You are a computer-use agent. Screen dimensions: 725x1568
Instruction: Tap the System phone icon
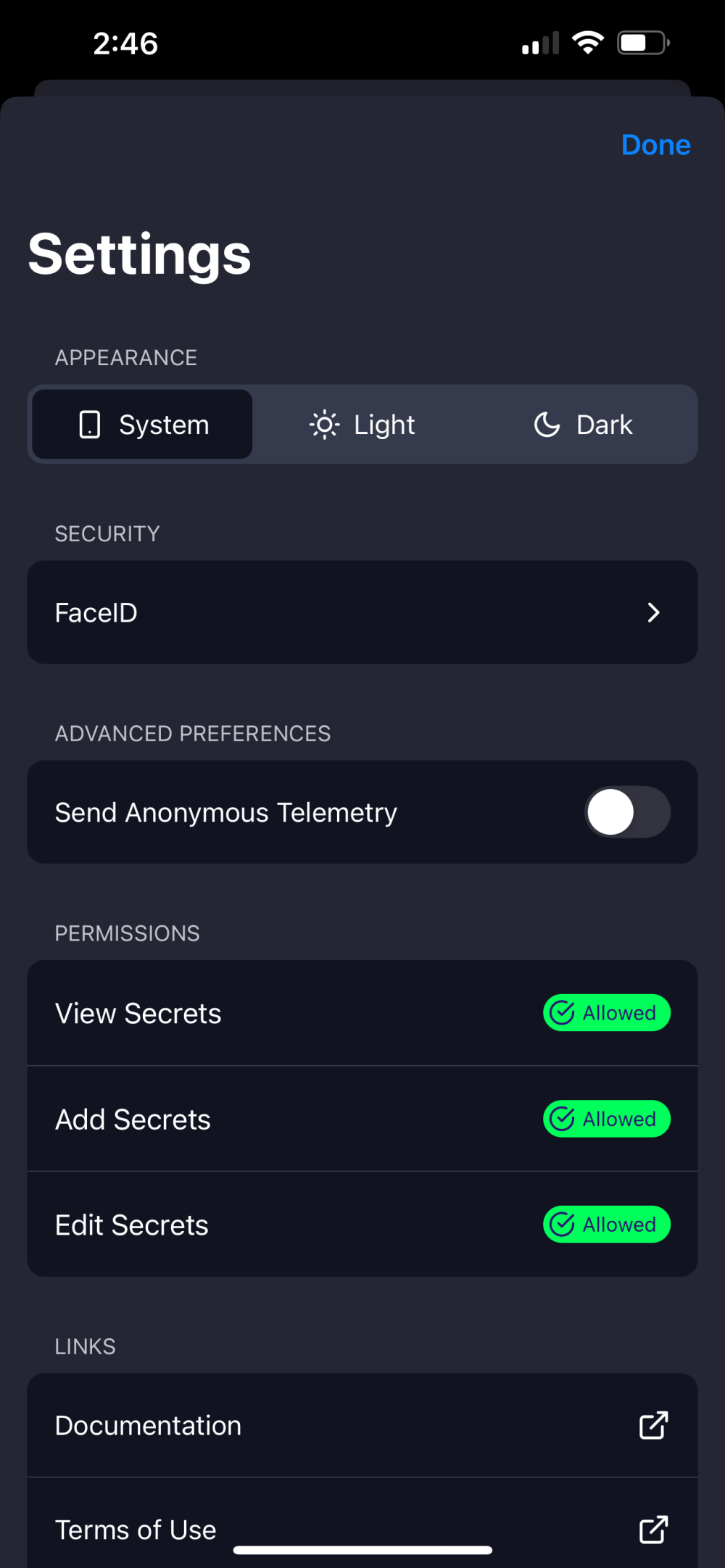point(89,425)
